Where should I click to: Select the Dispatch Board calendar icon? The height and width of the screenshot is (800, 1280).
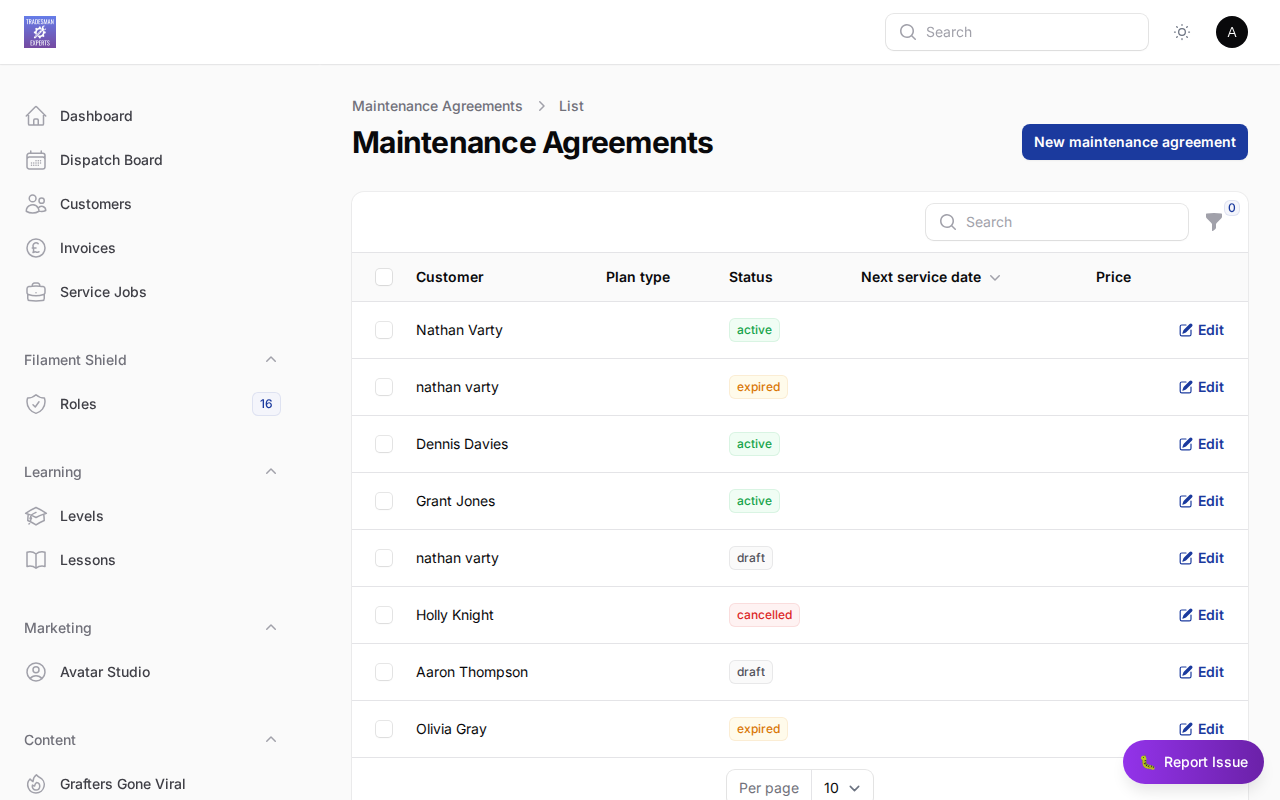36,160
